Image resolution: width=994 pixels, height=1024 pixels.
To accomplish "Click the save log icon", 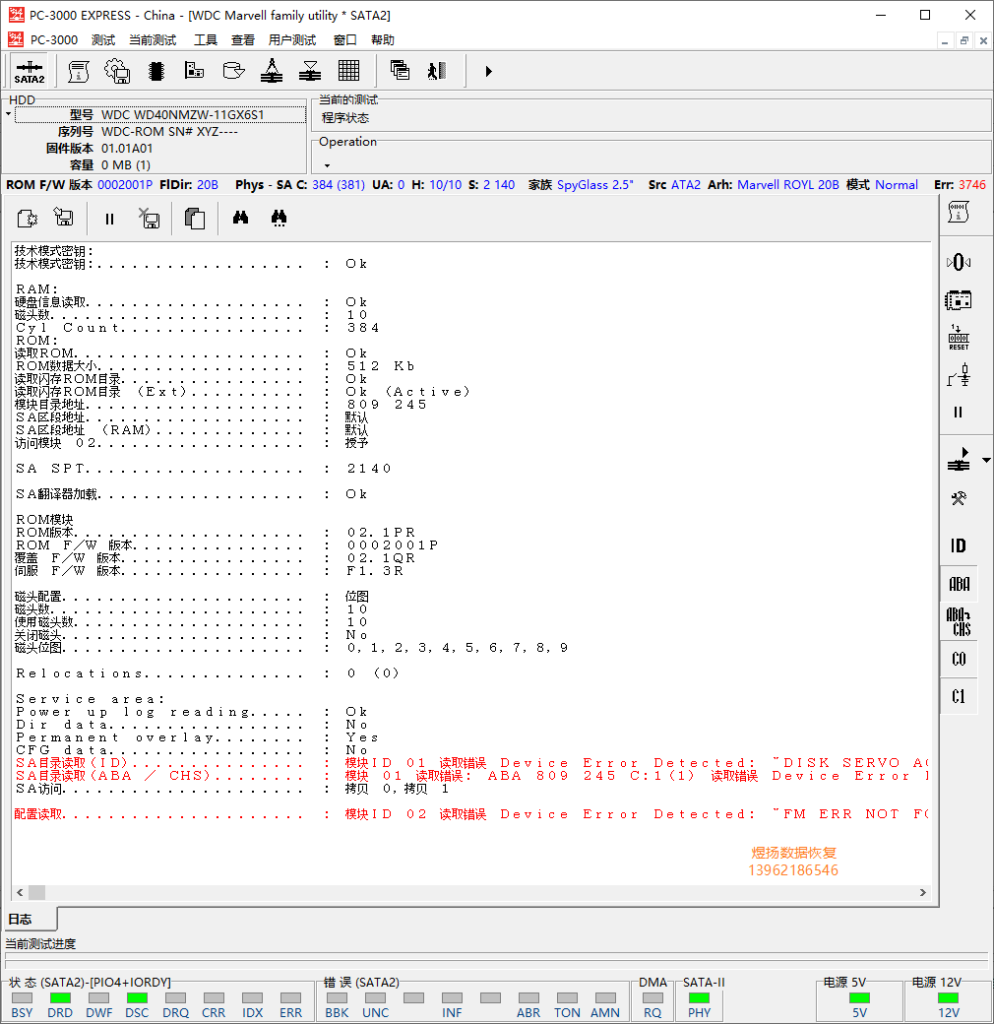I will coord(63,217).
